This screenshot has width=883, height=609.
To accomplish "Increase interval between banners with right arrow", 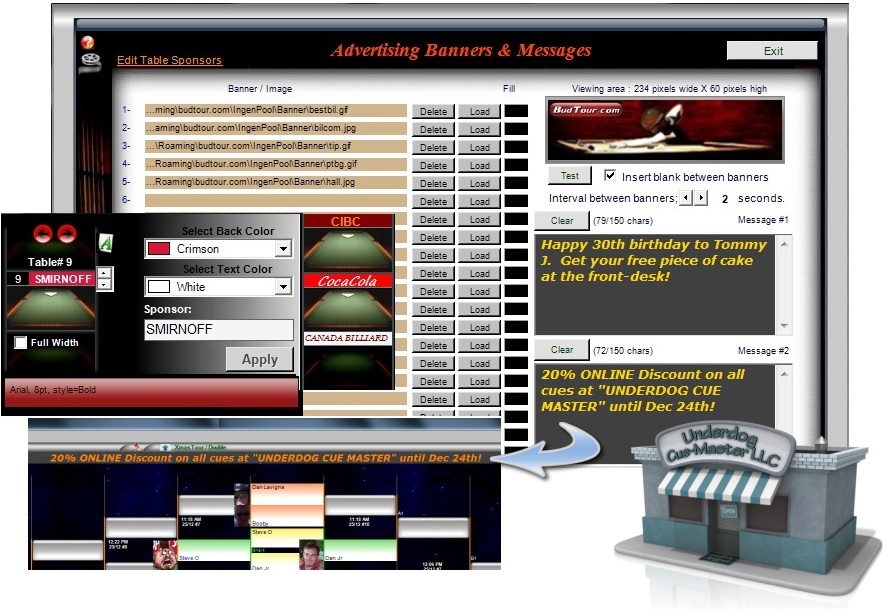I will coord(699,198).
